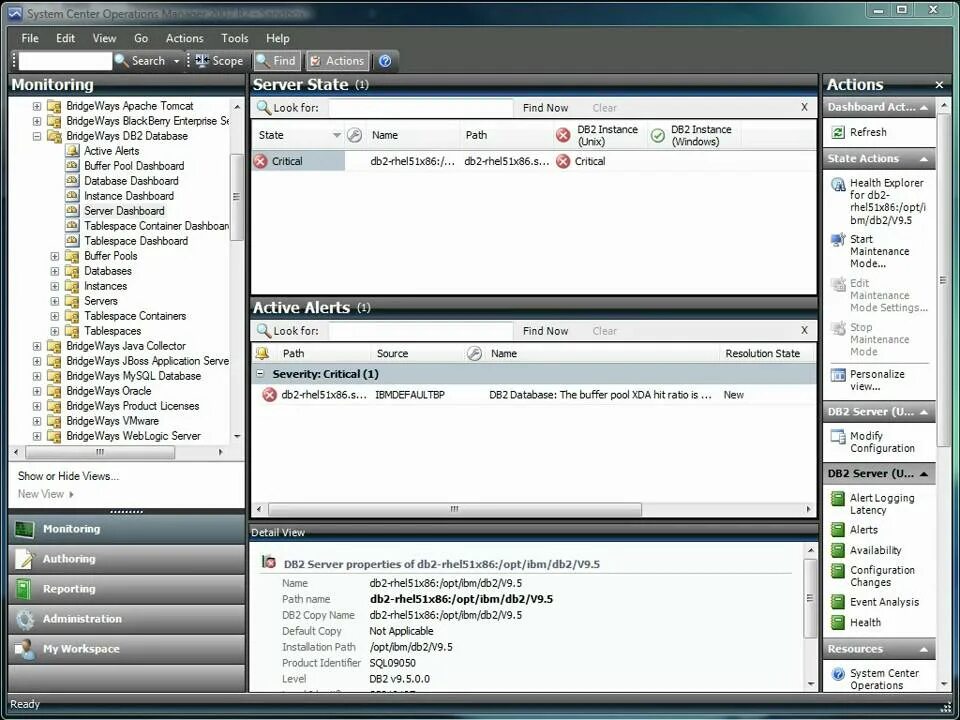The image size is (960, 720).
Task: Expand the Instances folder
Action: (x=54, y=286)
